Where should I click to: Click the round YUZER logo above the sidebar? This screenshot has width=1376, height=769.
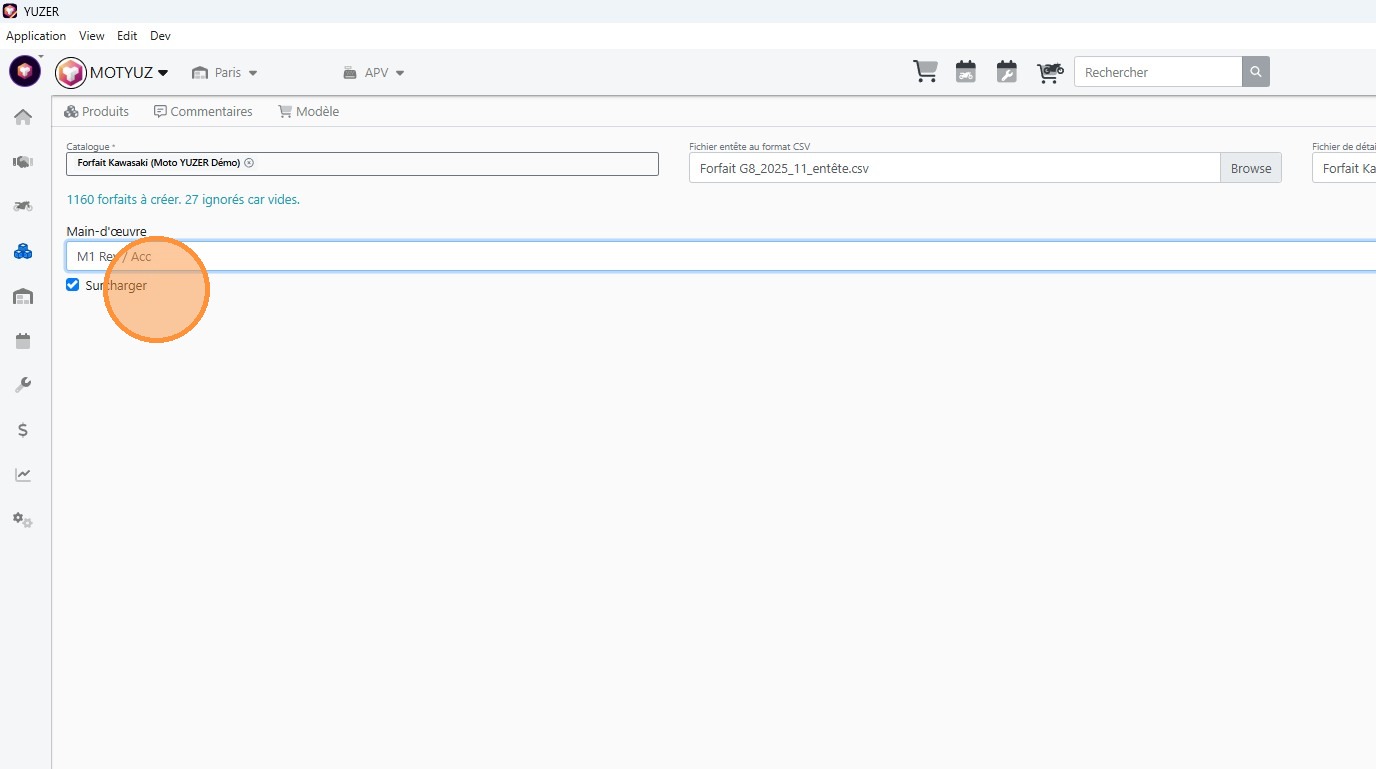[x=25, y=71]
